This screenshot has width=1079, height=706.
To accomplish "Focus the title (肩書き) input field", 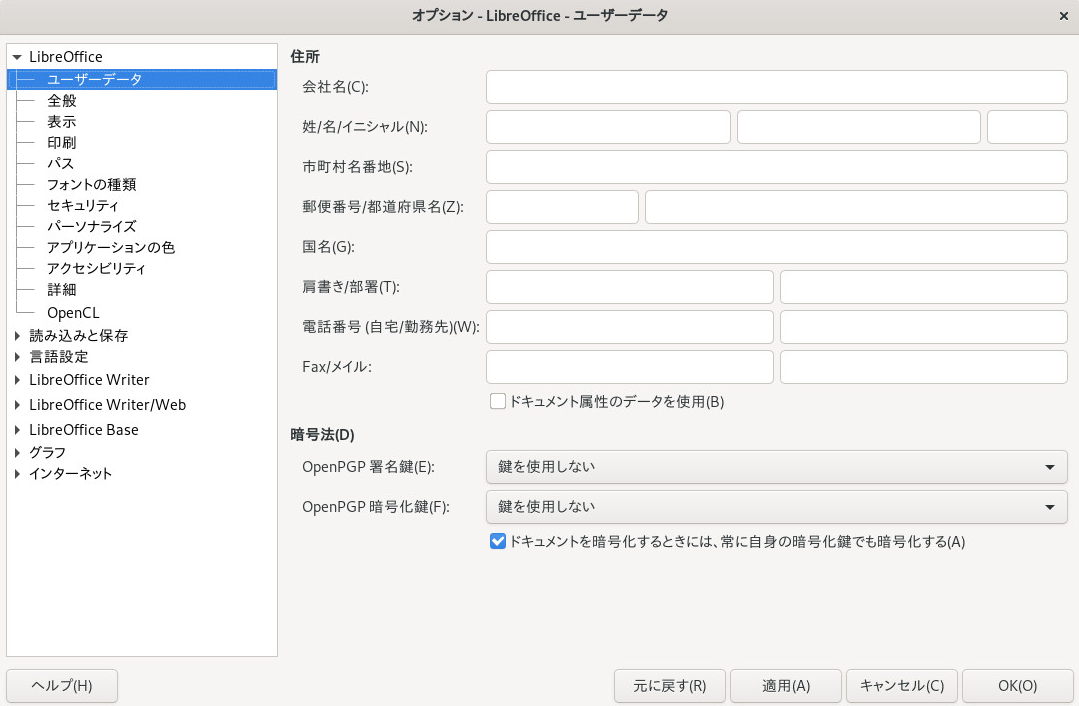I will point(630,287).
